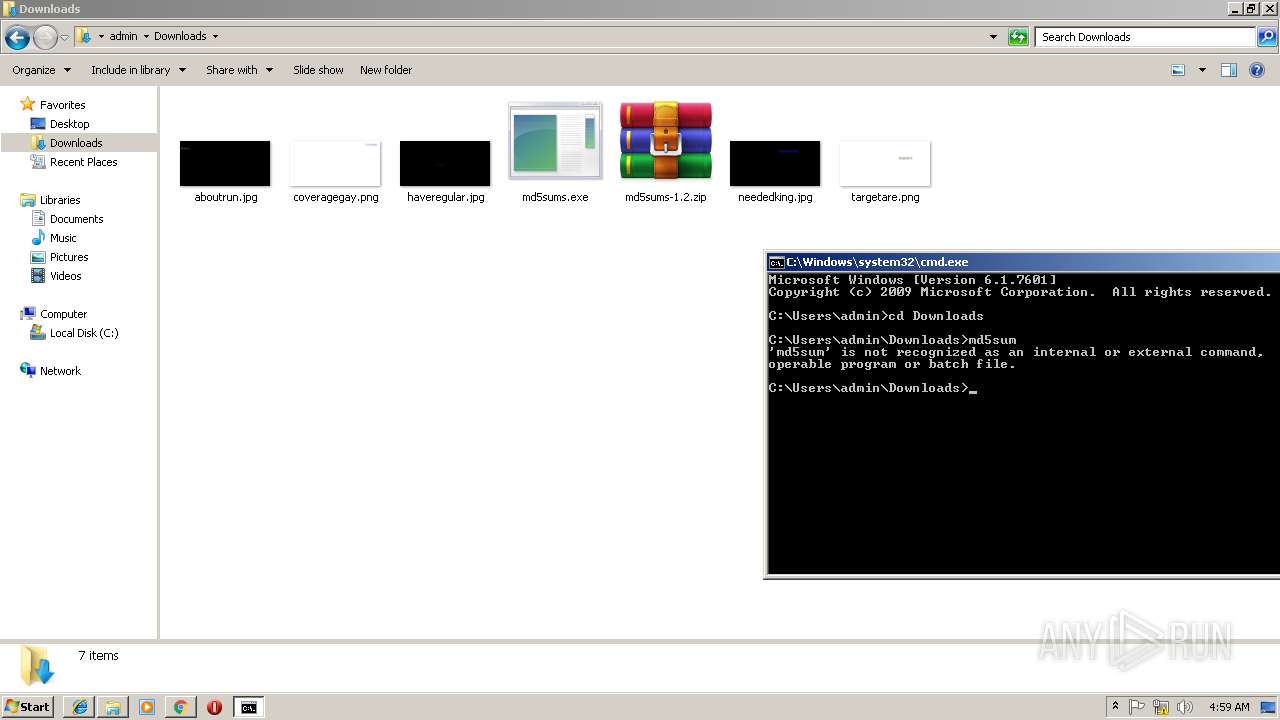
Task: Launch Windows Media Player from taskbar
Action: click(147, 707)
